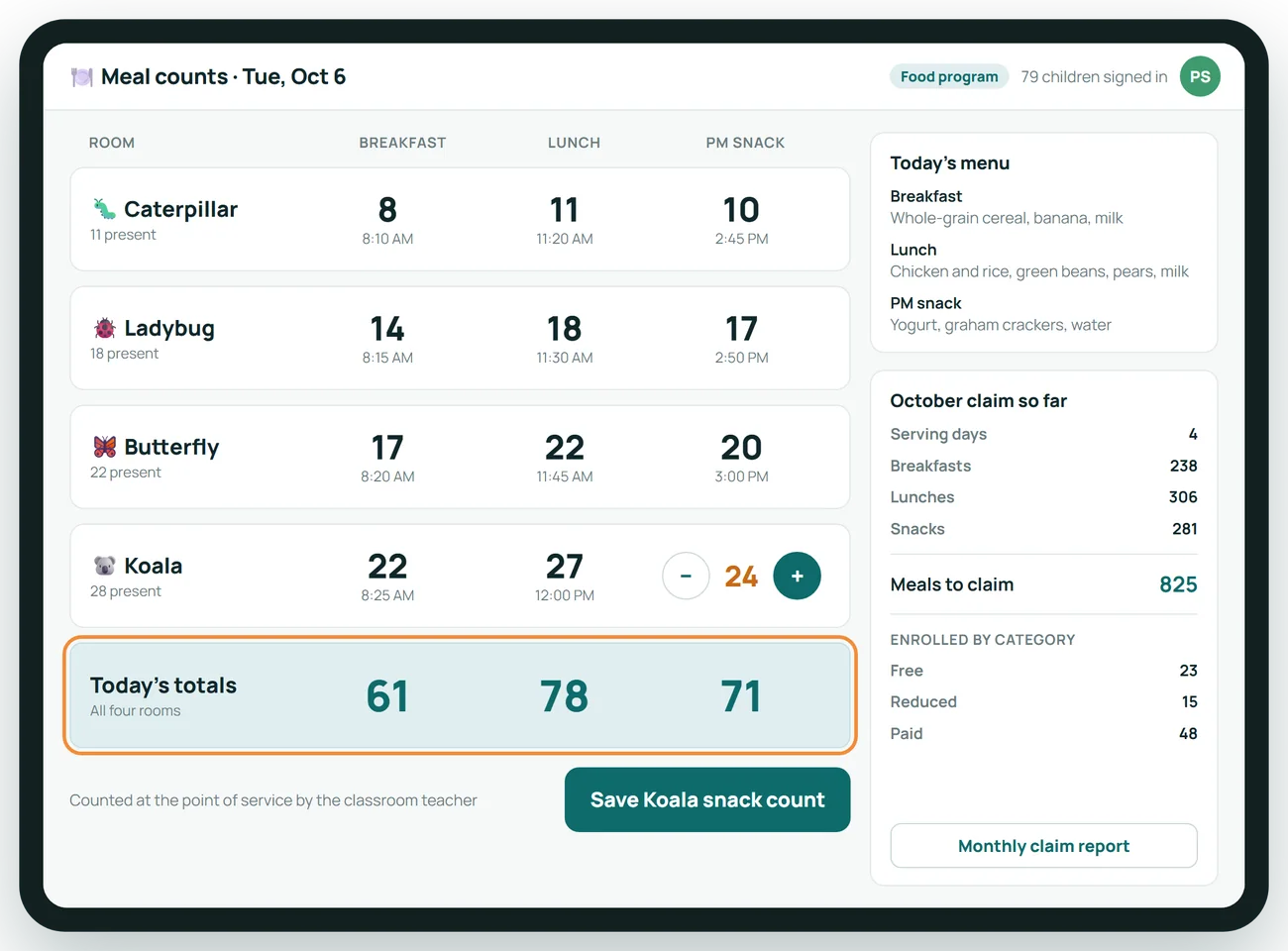Click Koala breakfast count 22

387,567
